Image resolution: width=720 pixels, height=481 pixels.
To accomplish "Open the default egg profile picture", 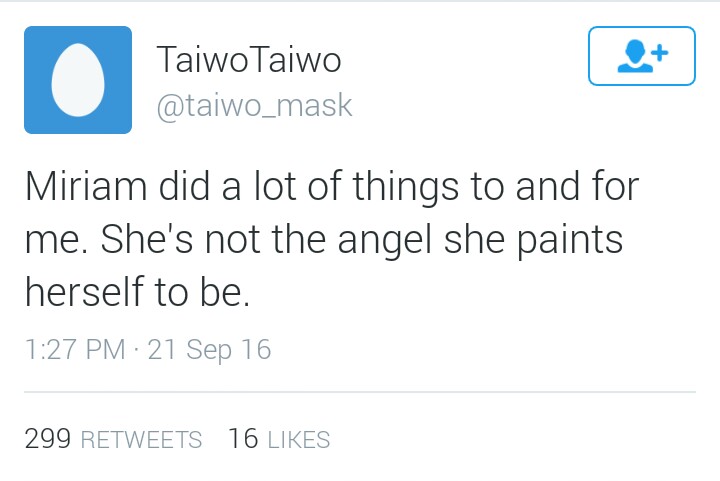I will click(x=78, y=80).
